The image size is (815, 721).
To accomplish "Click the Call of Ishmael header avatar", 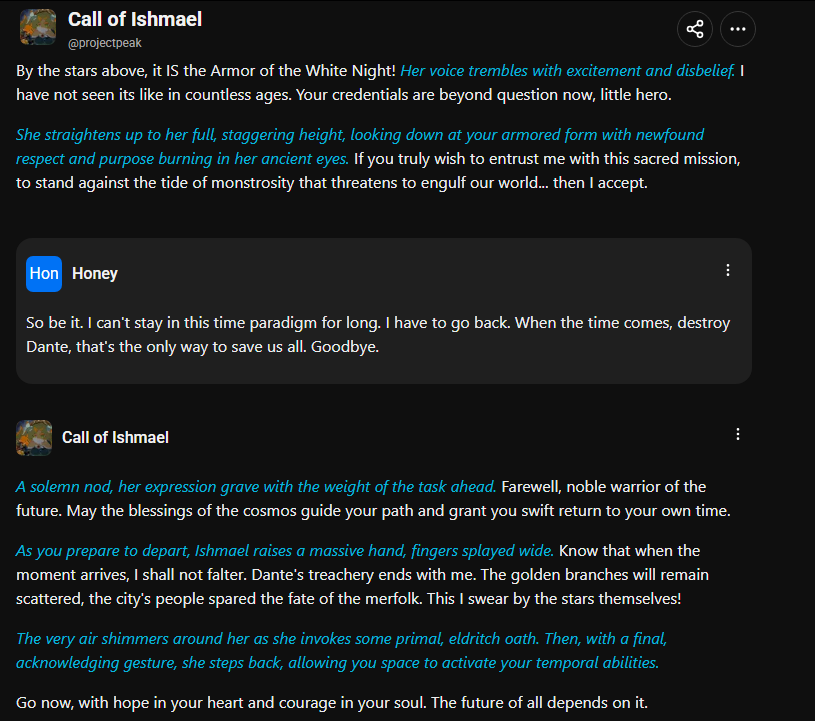I will tap(38, 28).
